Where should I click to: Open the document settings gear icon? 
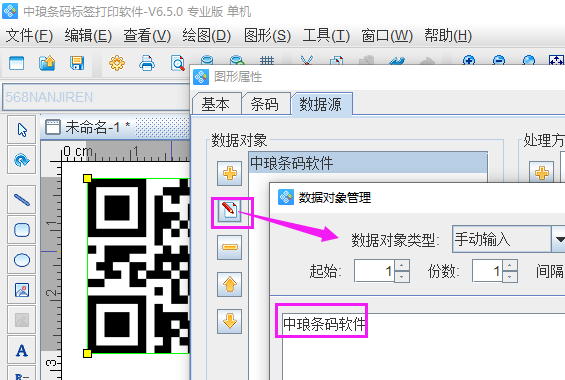[x=117, y=63]
